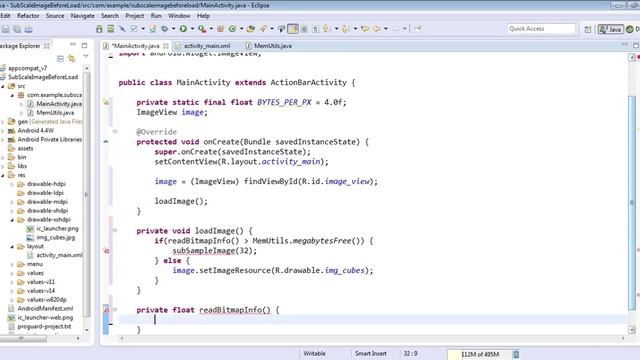
Task: Collapse the layout folder node
Action: pyautogui.click(x=12, y=247)
